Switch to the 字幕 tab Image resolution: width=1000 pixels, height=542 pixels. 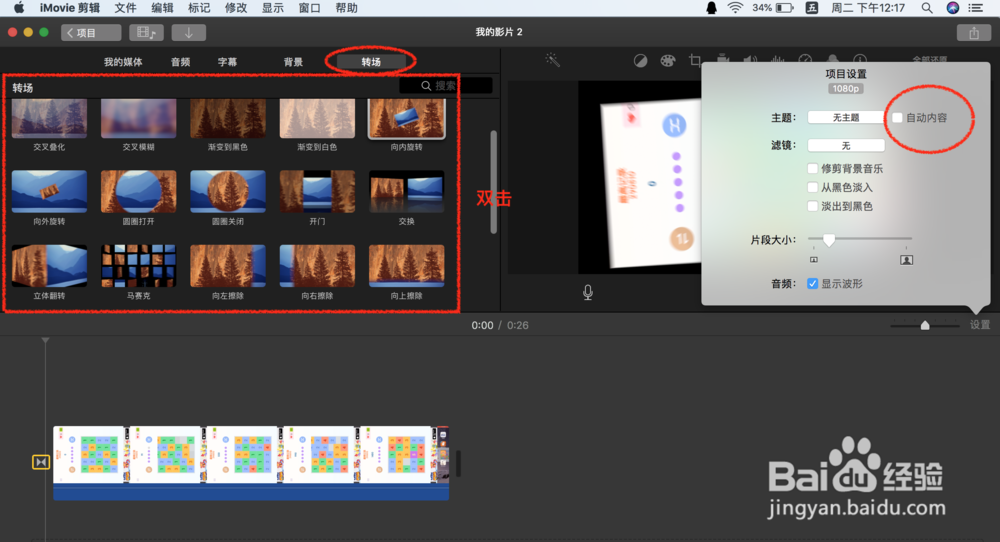[227, 62]
